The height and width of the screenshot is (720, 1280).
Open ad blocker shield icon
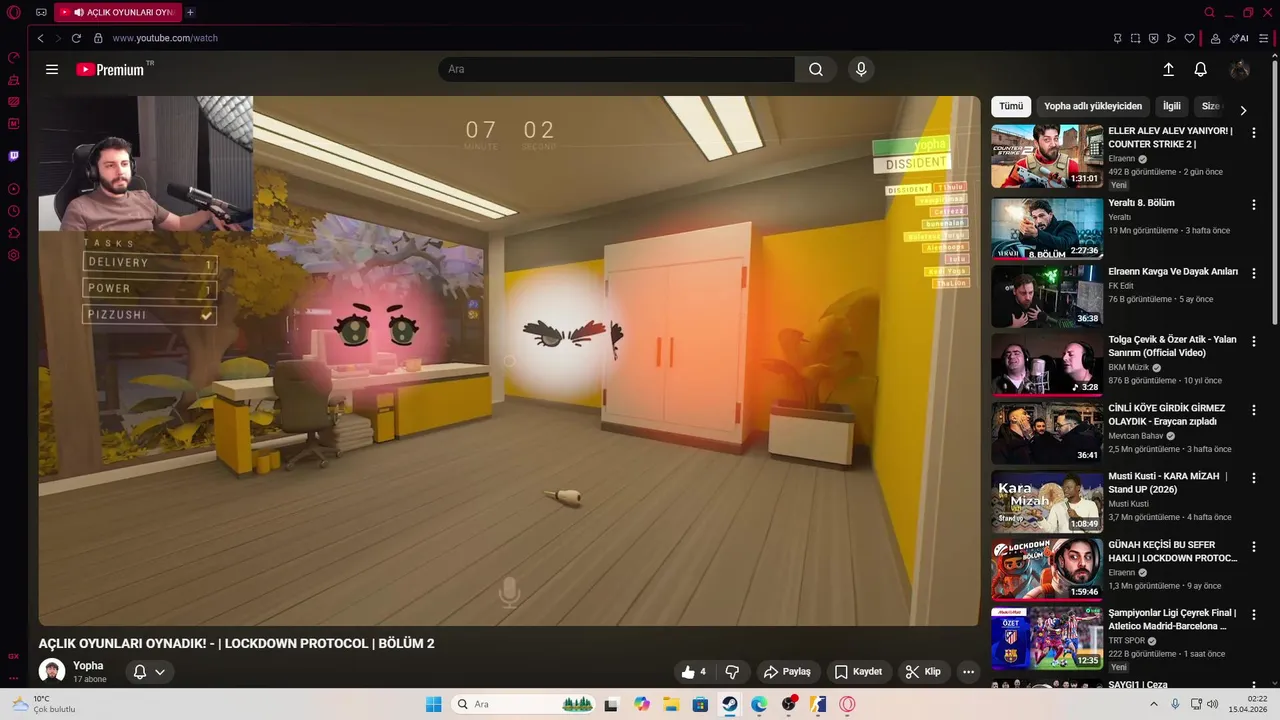tap(1153, 38)
